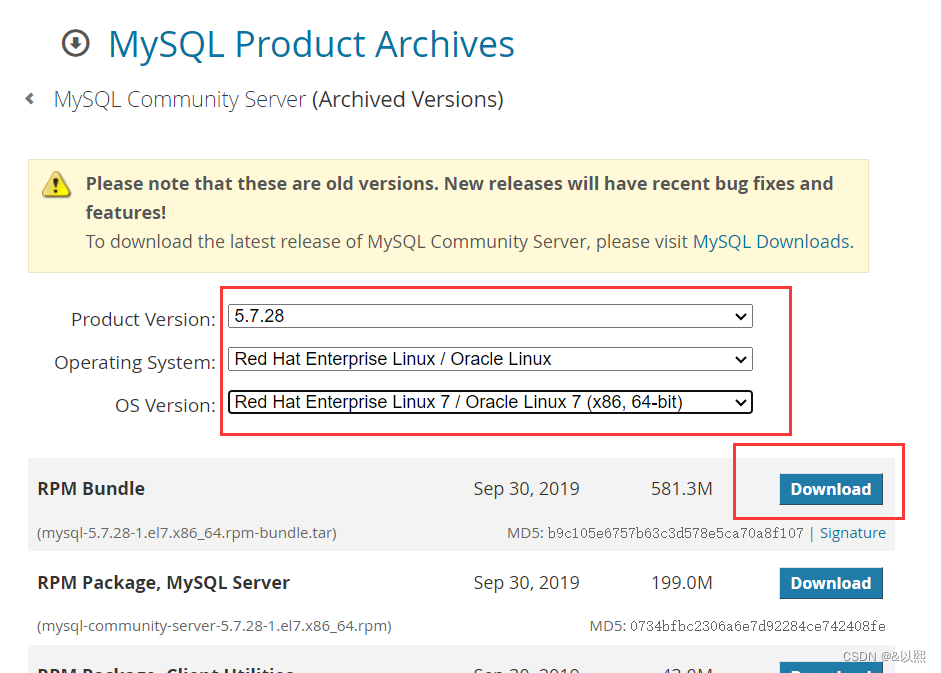Click the Operating System label
The height and width of the screenshot is (673, 941).
(x=135, y=363)
